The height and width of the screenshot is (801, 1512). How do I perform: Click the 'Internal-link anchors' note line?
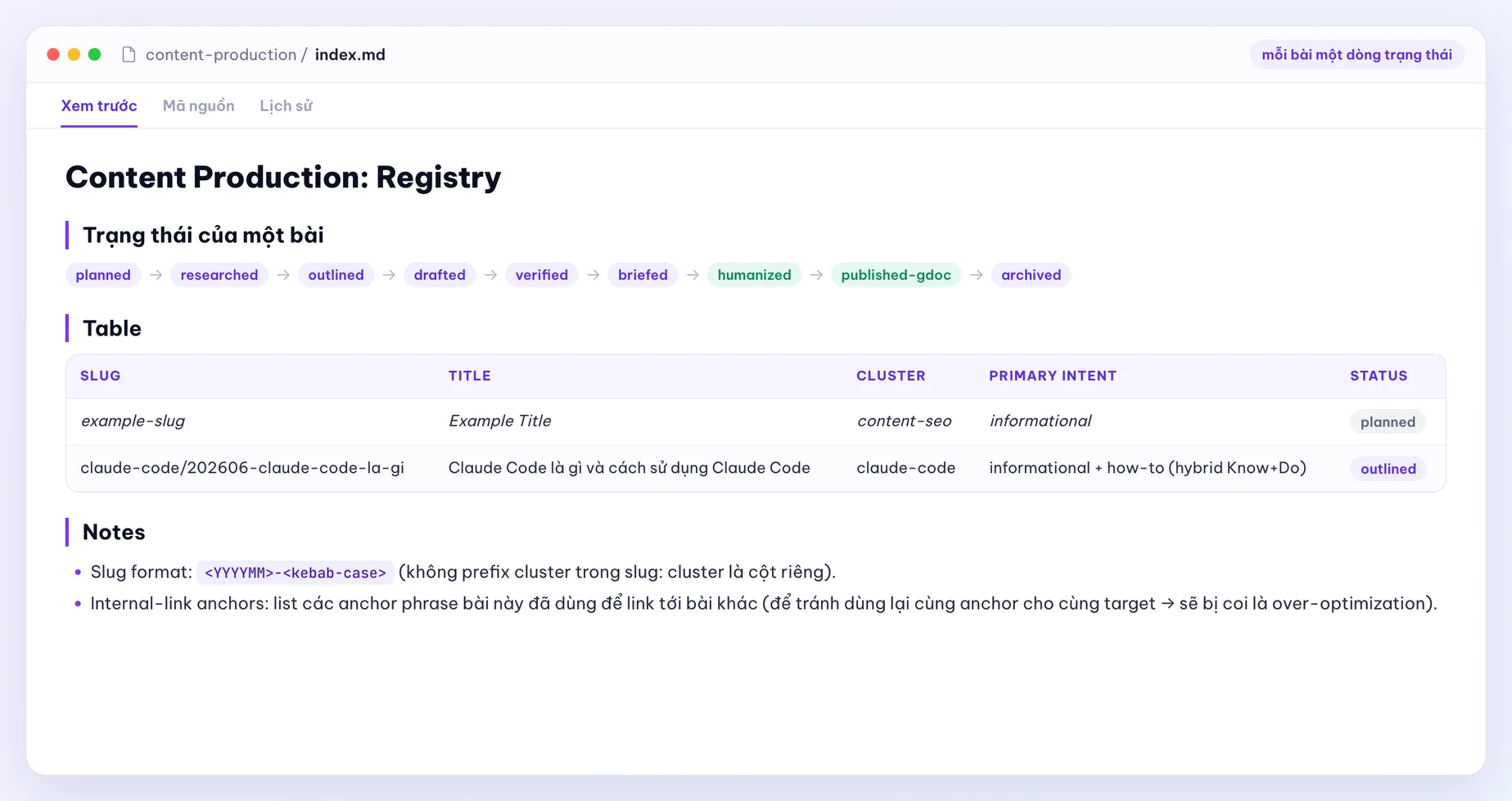coord(764,604)
